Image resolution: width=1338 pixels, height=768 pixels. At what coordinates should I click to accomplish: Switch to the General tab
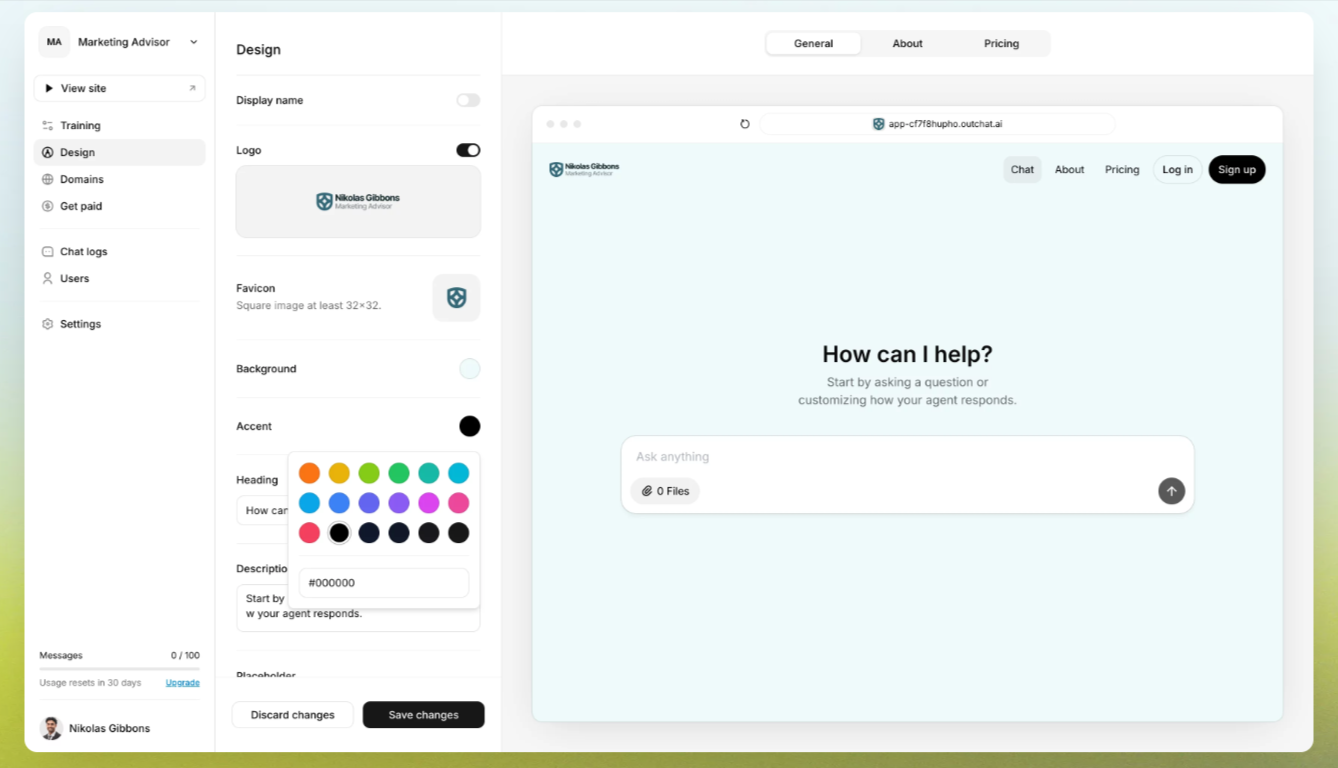pyautogui.click(x=813, y=43)
